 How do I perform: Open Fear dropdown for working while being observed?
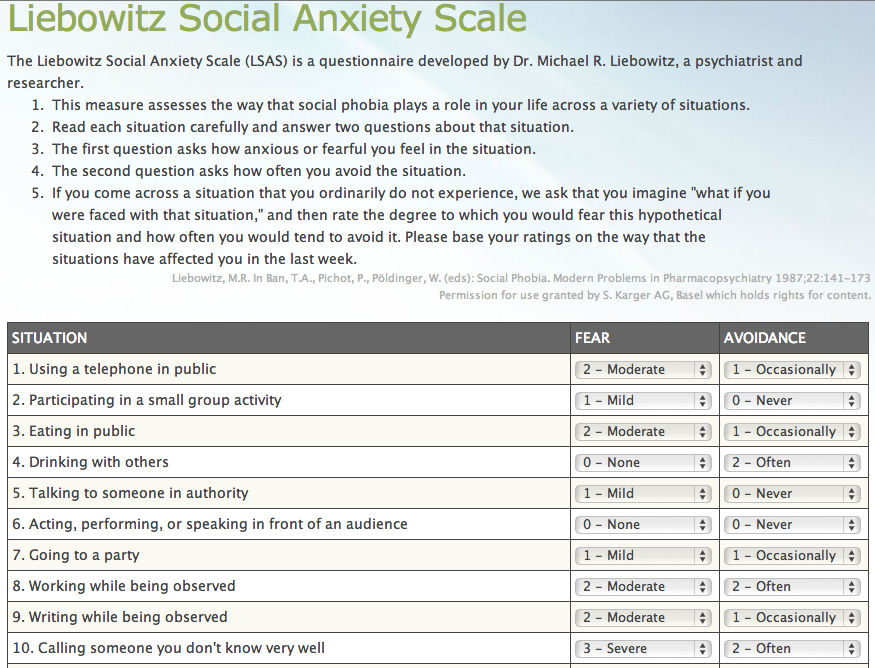(642, 586)
